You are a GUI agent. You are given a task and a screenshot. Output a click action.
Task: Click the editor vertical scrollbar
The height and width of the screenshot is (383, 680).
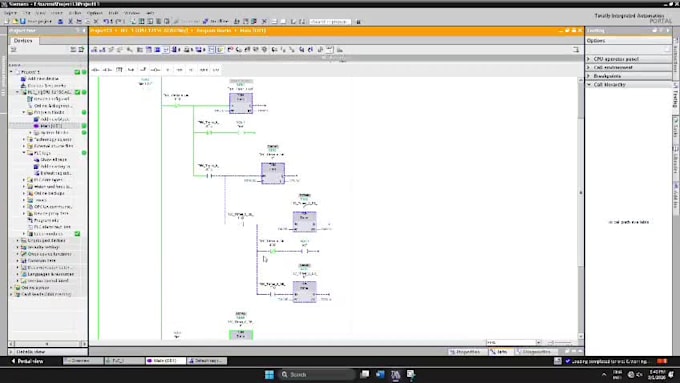tap(581, 208)
